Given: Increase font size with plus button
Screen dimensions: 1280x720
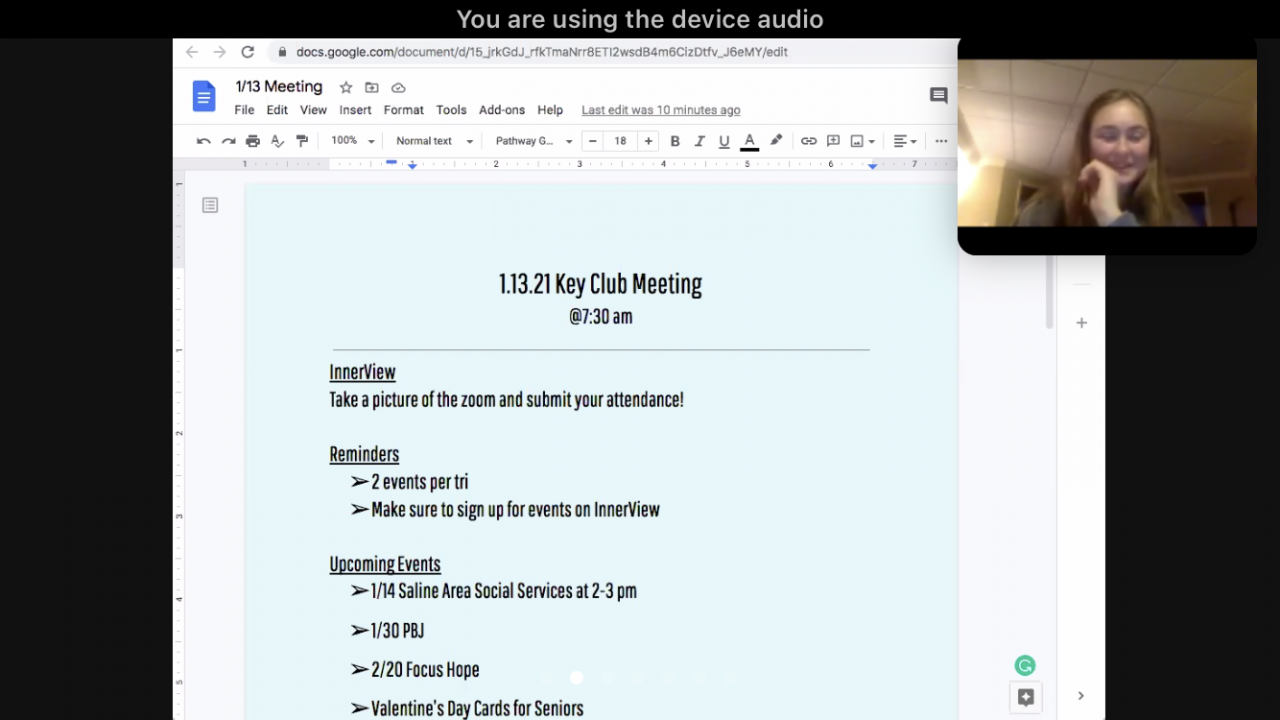Looking at the screenshot, I should 648,141.
